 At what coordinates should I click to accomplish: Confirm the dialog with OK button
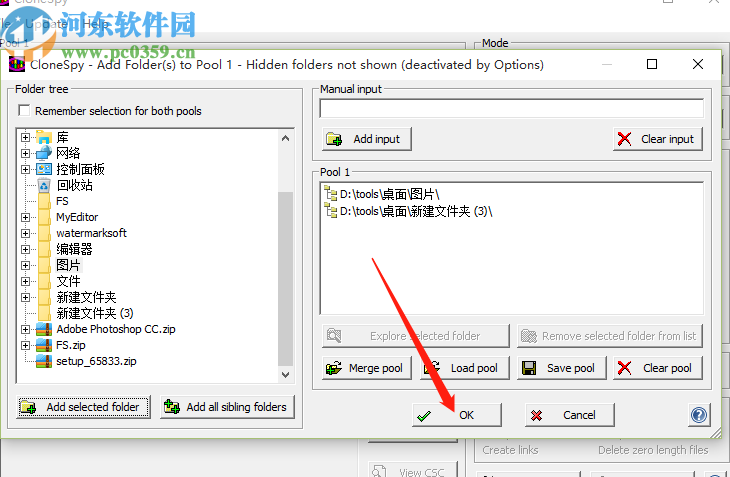(457, 415)
